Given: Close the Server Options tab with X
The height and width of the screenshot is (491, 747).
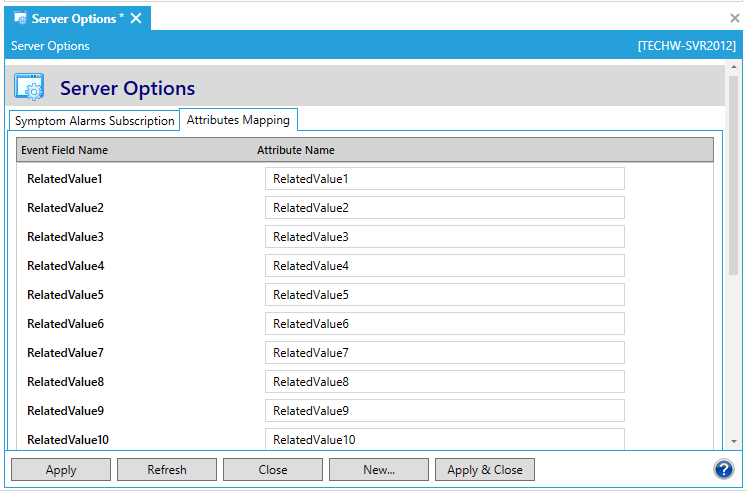Looking at the screenshot, I should point(136,18).
